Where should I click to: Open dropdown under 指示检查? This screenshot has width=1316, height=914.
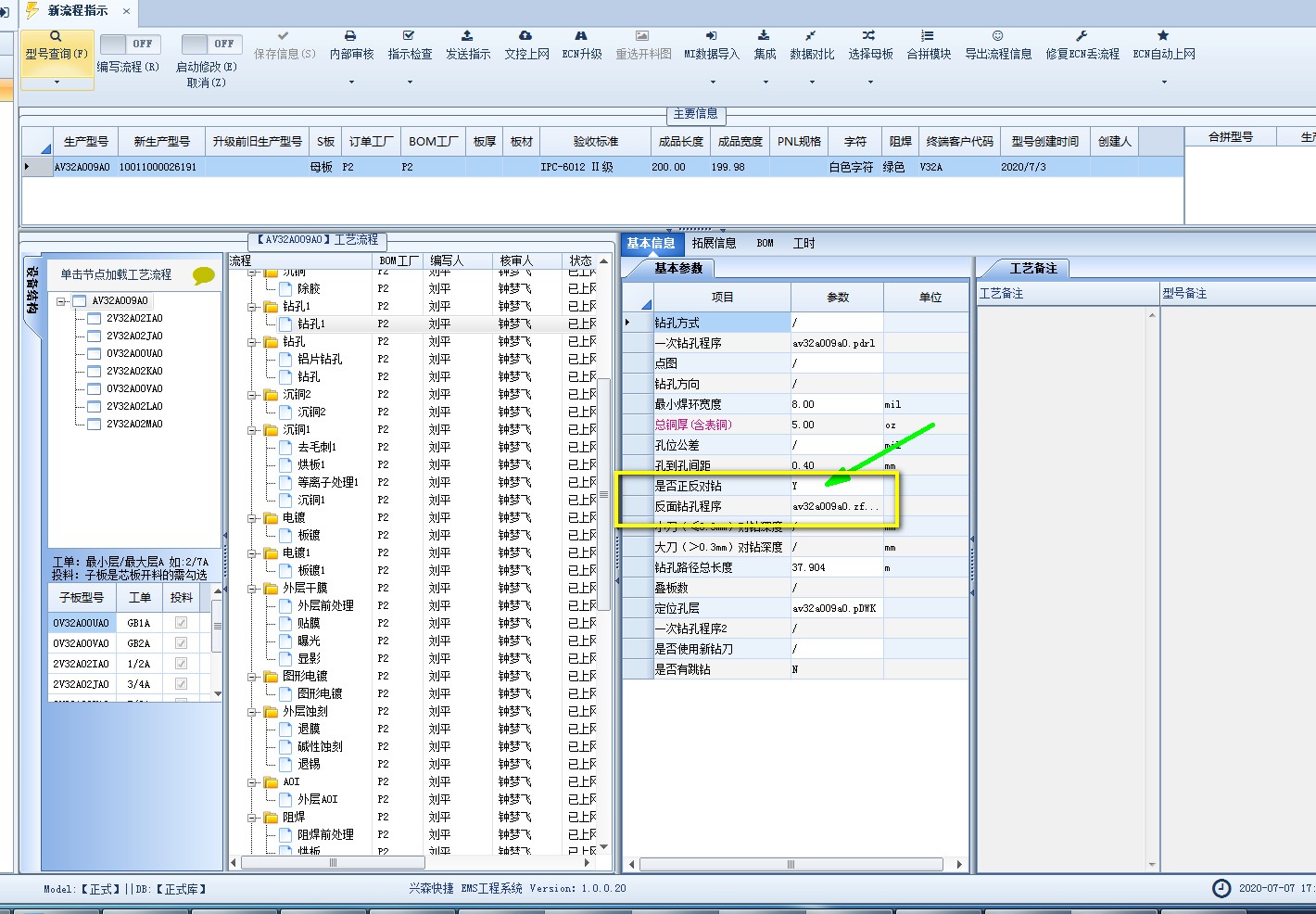pyautogui.click(x=410, y=83)
